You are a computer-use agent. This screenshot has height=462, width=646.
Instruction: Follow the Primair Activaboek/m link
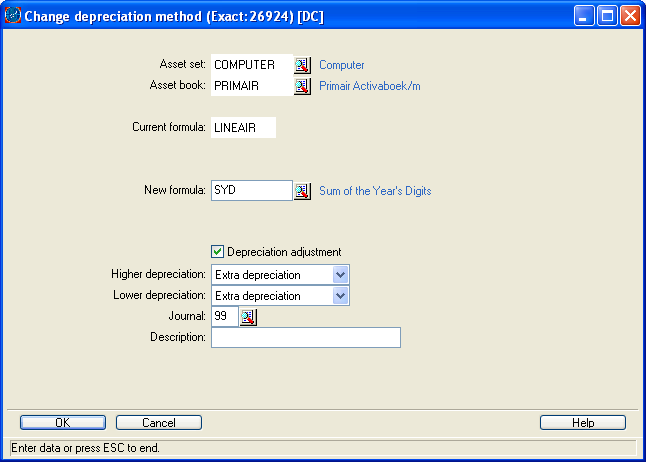point(369,86)
